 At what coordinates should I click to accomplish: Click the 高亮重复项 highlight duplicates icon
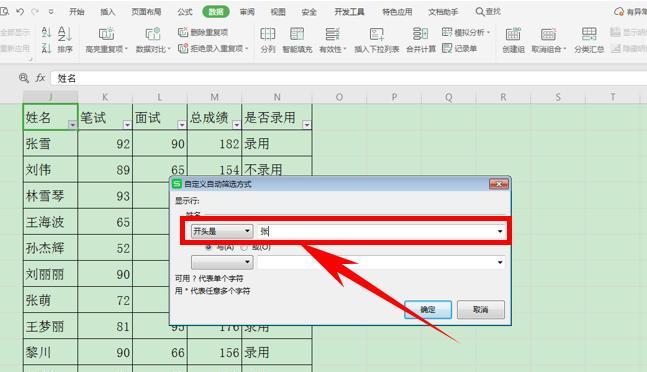(106, 34)
